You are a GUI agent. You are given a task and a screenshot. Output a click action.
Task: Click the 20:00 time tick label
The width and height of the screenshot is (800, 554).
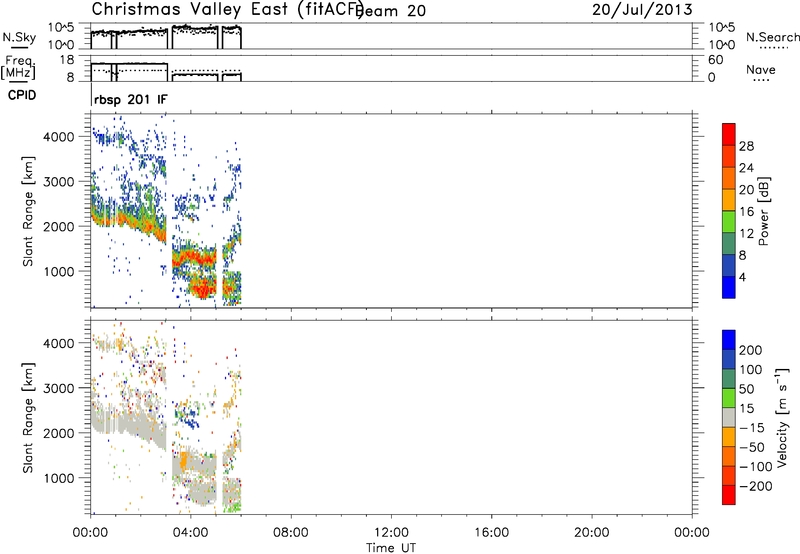(591, 533)
